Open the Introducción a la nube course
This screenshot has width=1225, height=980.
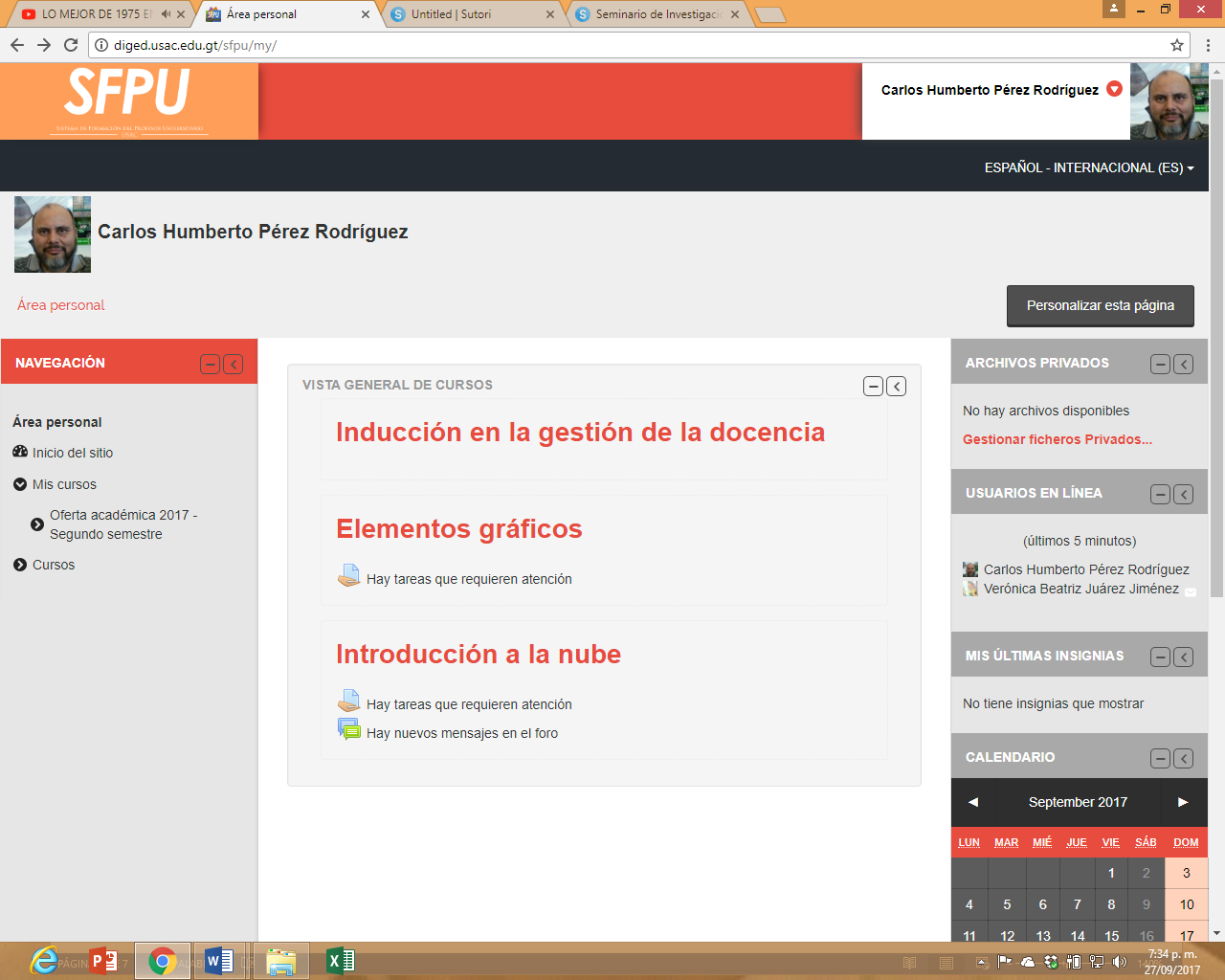pos(479,655)
